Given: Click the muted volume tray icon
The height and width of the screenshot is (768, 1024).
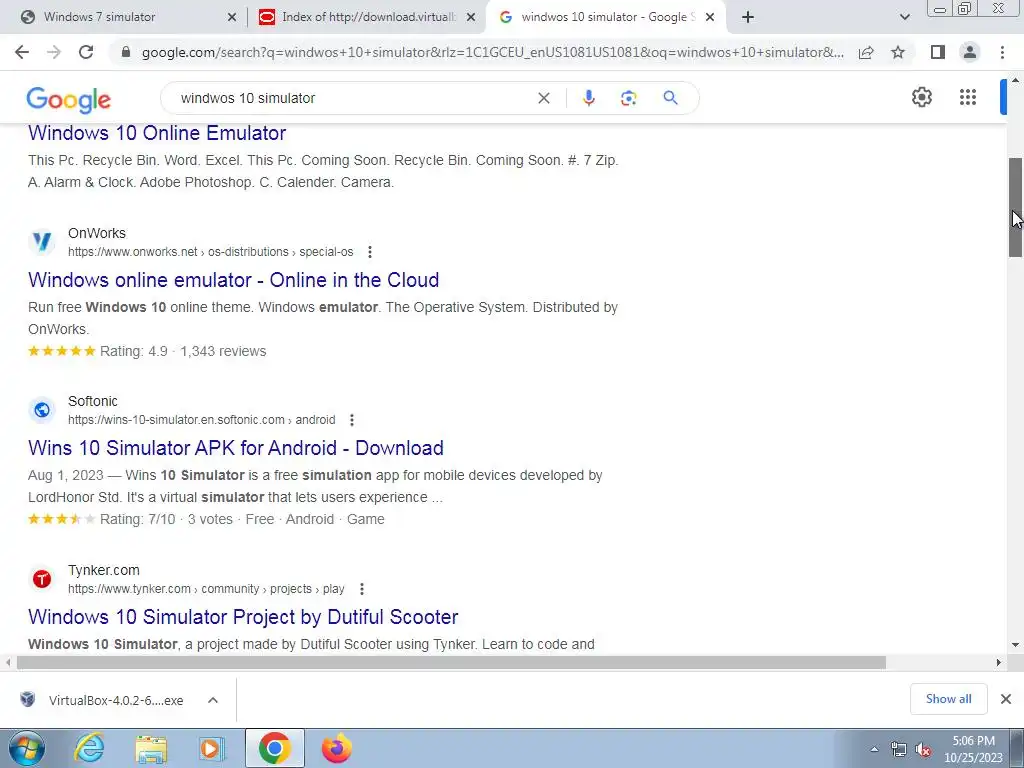Looking at the screenshot, I should (923, 750).
